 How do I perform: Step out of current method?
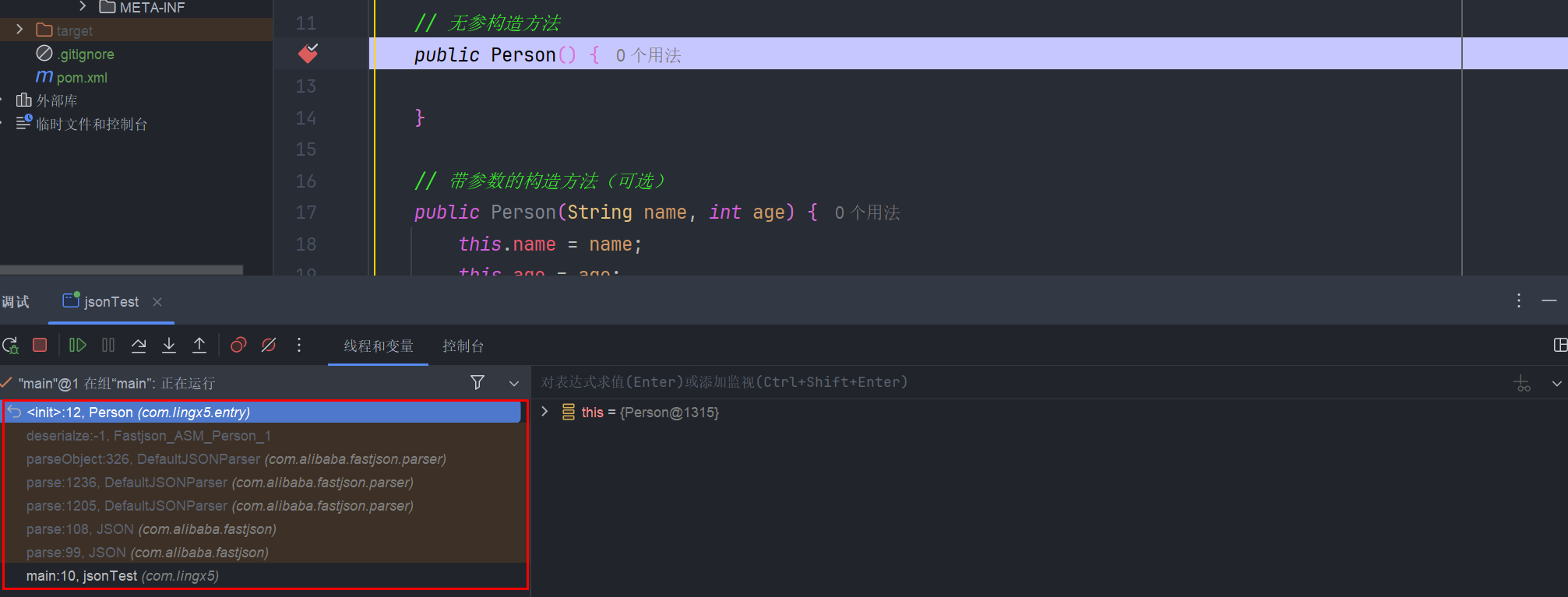click(x=199, y=345)
